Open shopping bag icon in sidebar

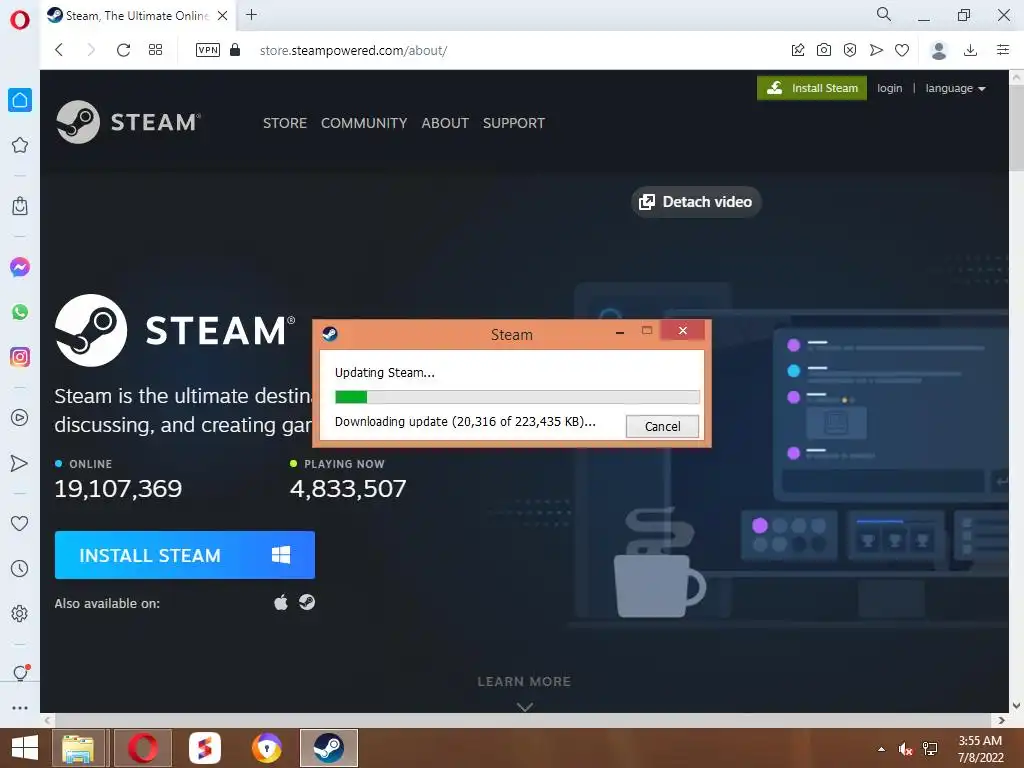point(20,206)
